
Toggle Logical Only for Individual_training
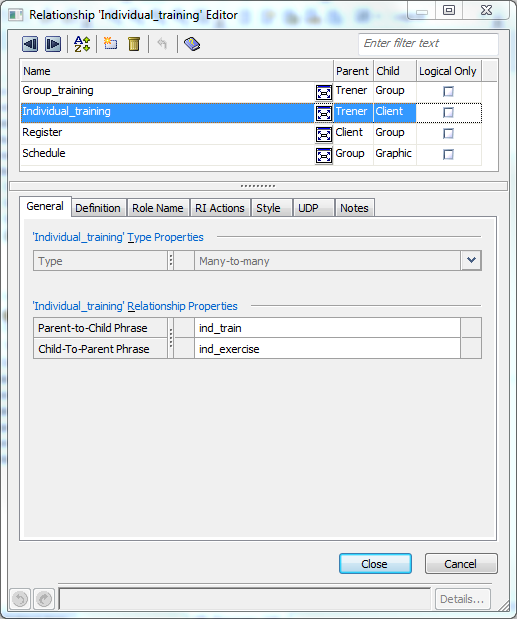[x=448, y=113]
